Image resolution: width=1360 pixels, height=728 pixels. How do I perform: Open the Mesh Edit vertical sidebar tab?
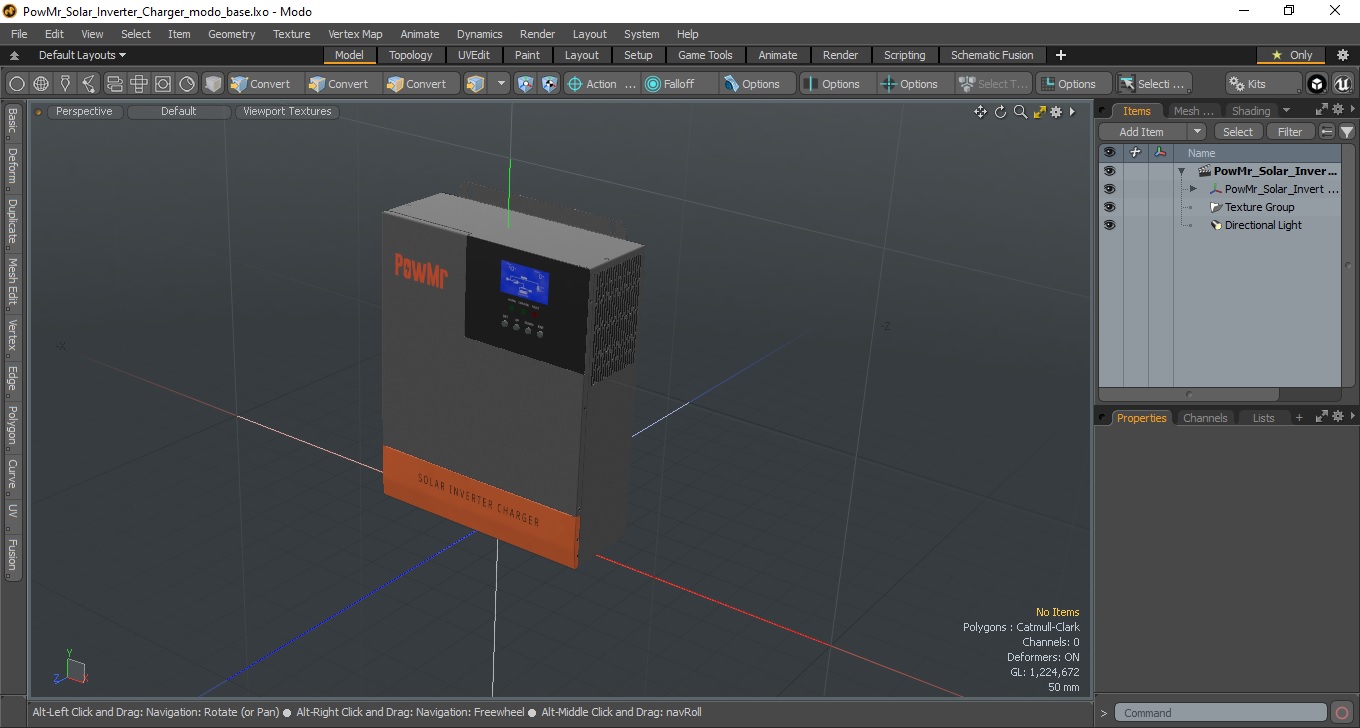click(13, 281)
